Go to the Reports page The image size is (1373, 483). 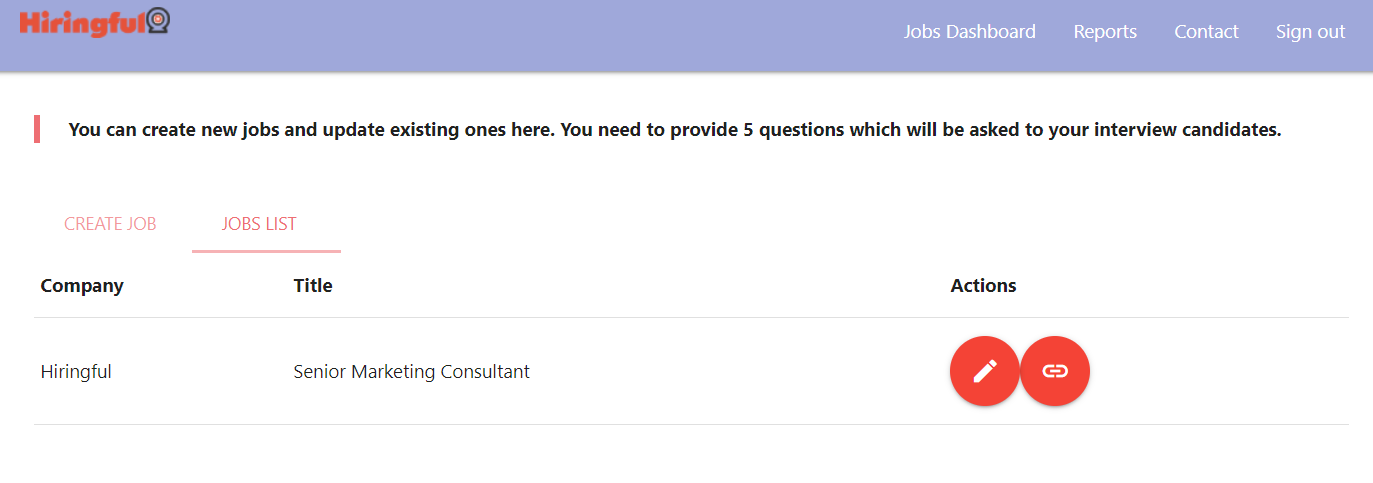coord(1105,32)
